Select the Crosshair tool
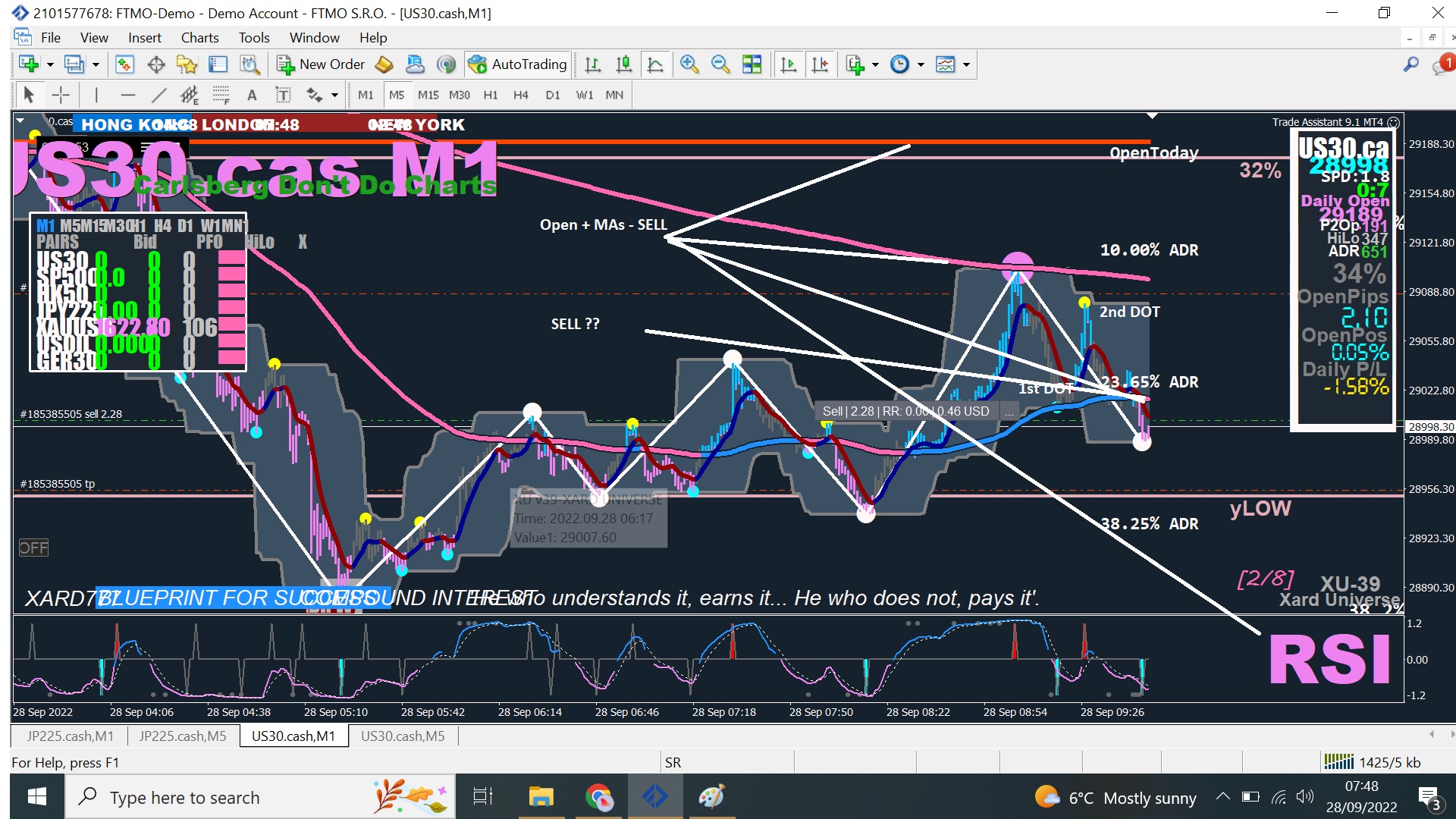1456x819 pixels. 61,95
